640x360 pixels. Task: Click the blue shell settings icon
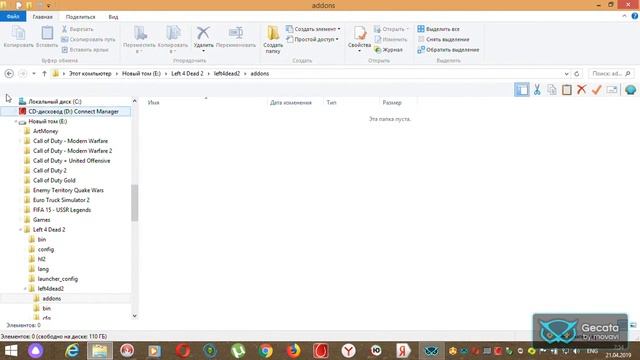(630, 90)
